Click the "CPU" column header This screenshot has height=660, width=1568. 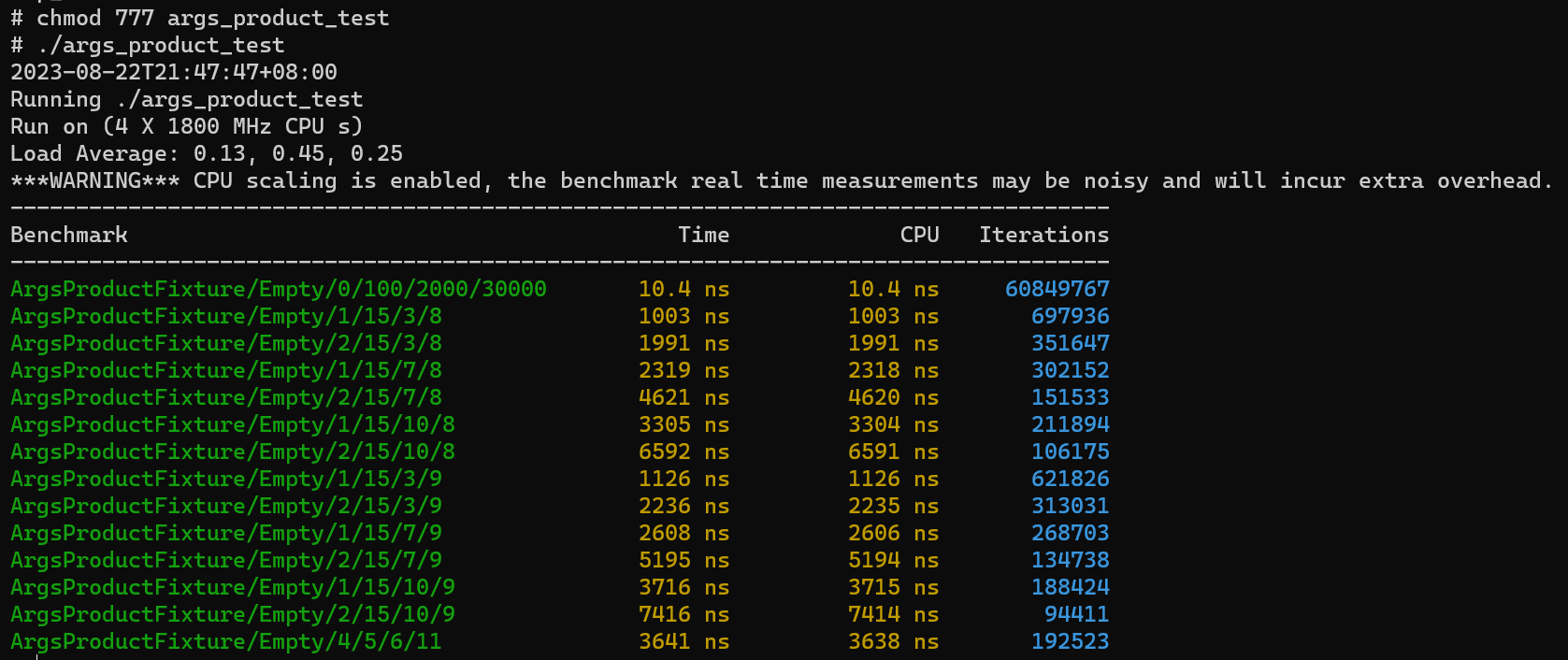coord(920,235)
